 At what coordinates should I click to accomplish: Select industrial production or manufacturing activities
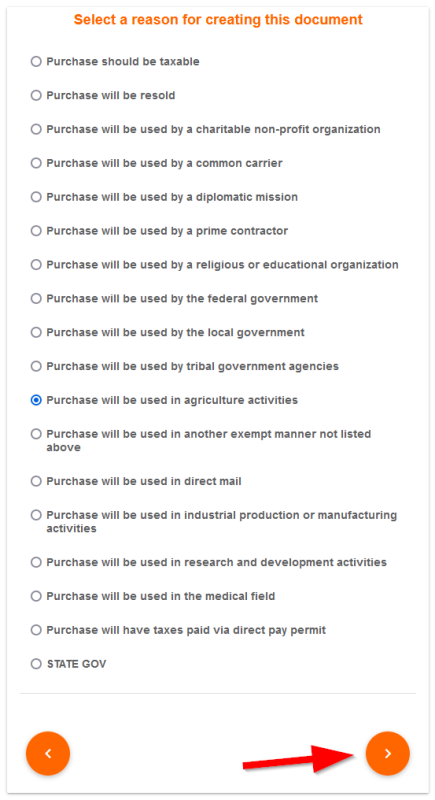36,515
